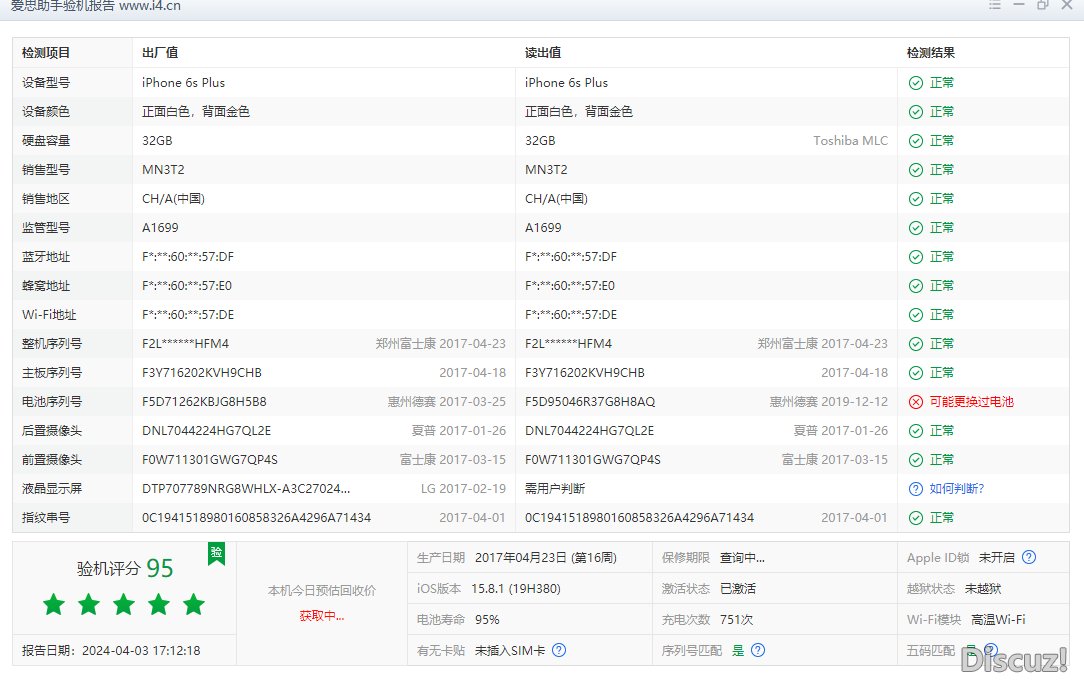
Task: Click factory rear camera serial DNL7044224HG7QL2E
Action: pos(206,431)
